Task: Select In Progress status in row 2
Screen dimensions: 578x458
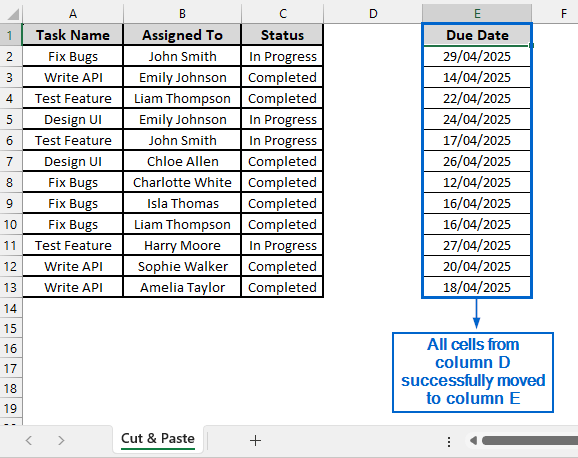Action: click(283, 56)
